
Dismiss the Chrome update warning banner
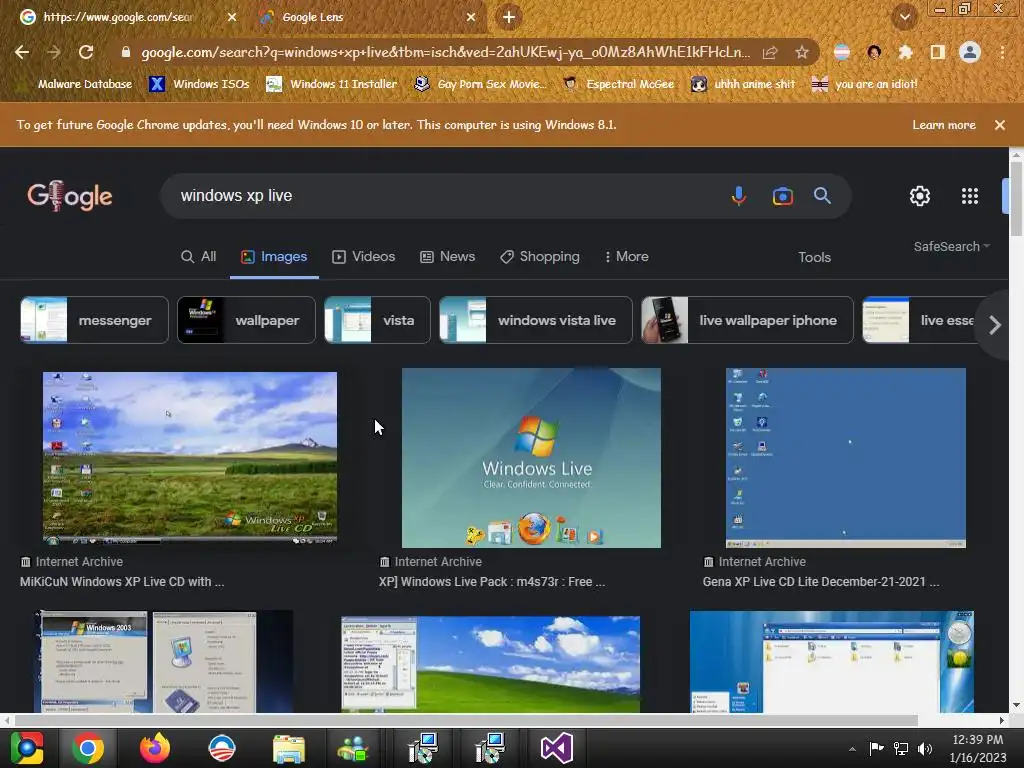[x=1000, y=125]
